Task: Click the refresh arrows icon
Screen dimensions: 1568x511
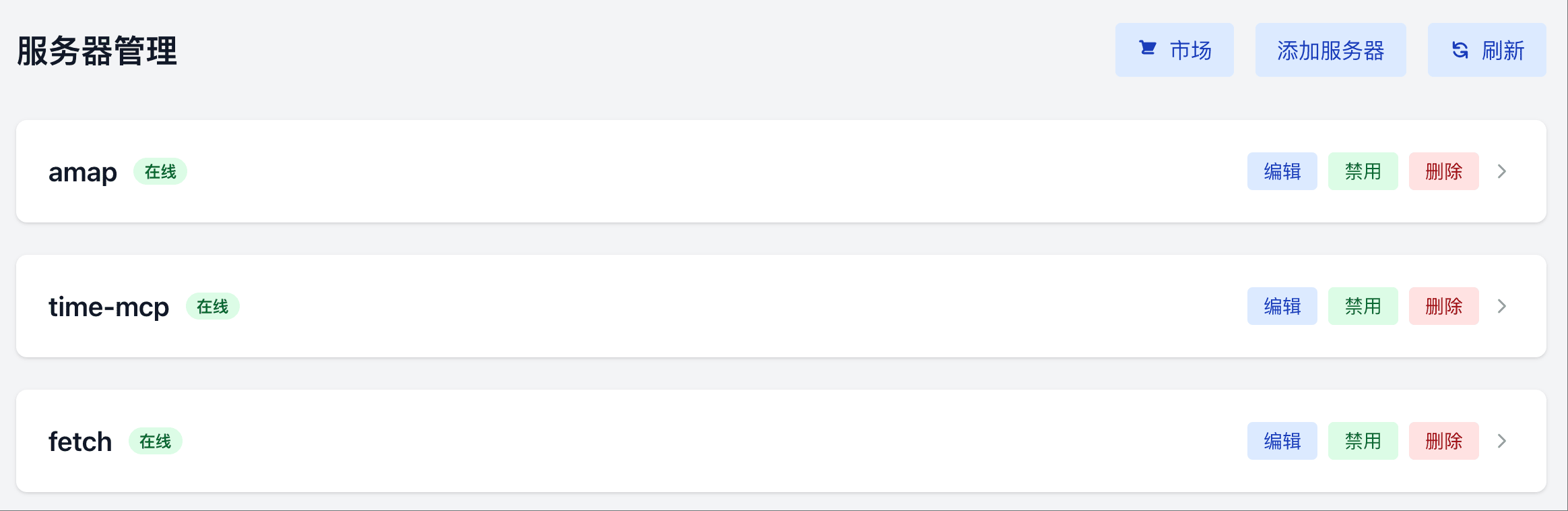Action: pos(1460,50)
